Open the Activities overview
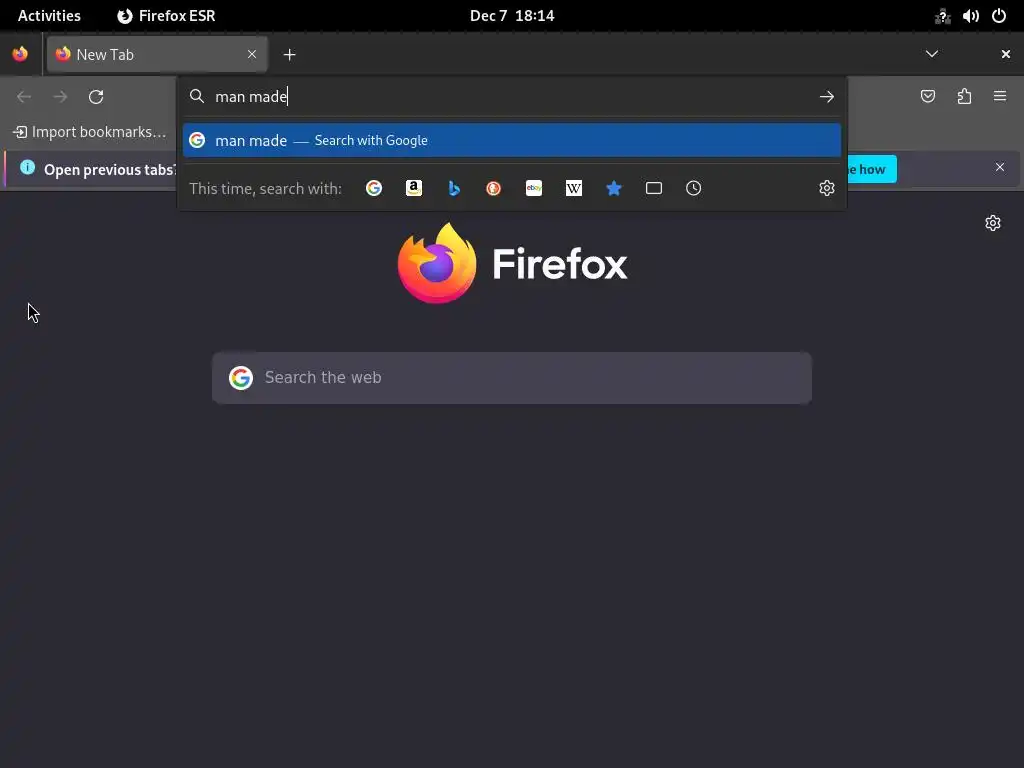This screenshot has height=768, width=1024. click(49, 16)
